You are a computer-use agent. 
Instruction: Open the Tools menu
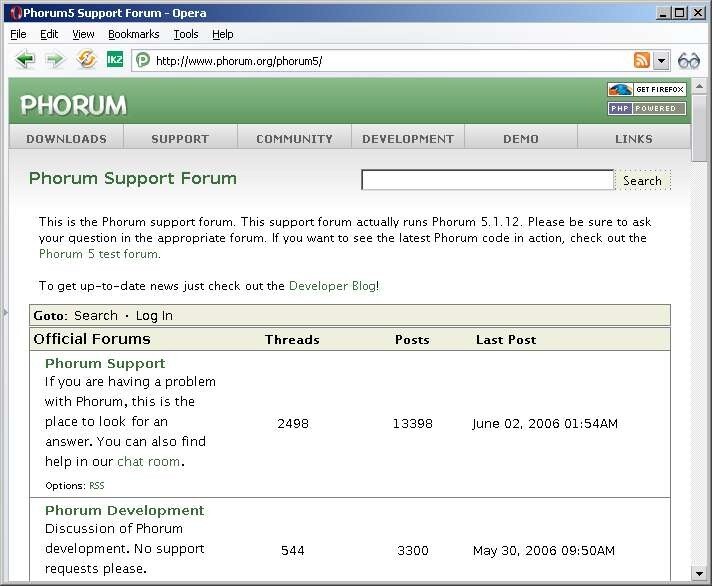point(185,34)
